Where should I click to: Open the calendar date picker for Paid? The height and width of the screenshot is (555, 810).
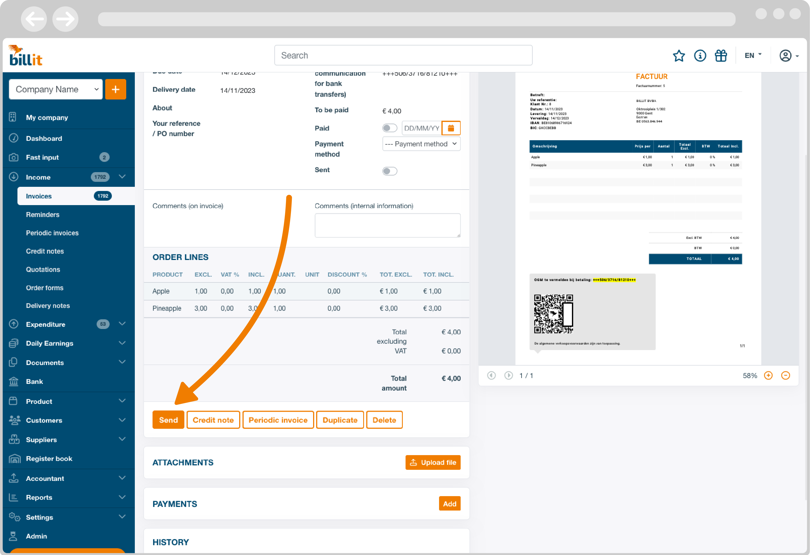pyautogui.click(x=451, y=128)
